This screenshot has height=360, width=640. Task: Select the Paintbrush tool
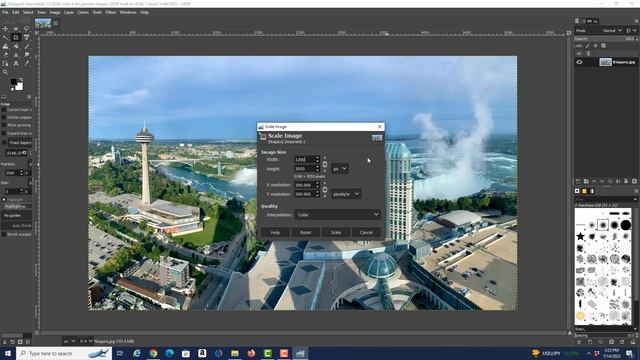click(x=27, y=47)
